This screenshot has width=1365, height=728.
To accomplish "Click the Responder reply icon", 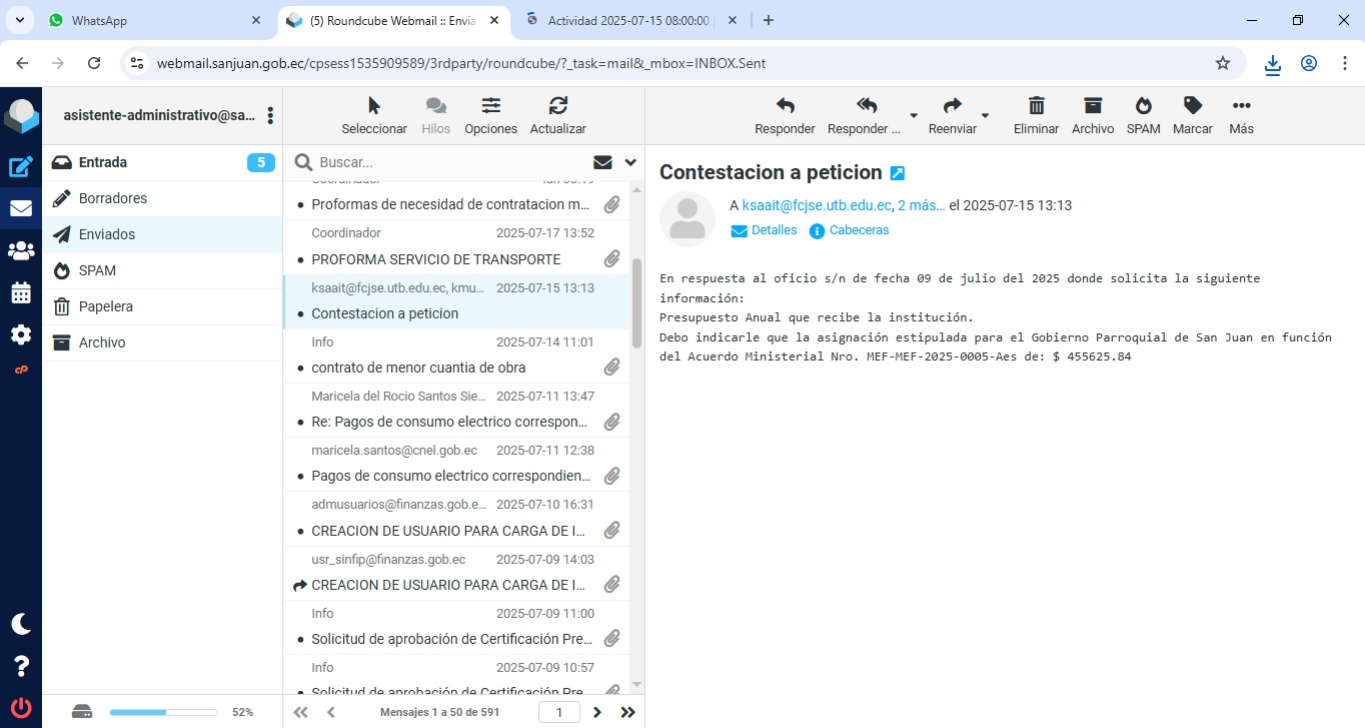I will (785, 106).
